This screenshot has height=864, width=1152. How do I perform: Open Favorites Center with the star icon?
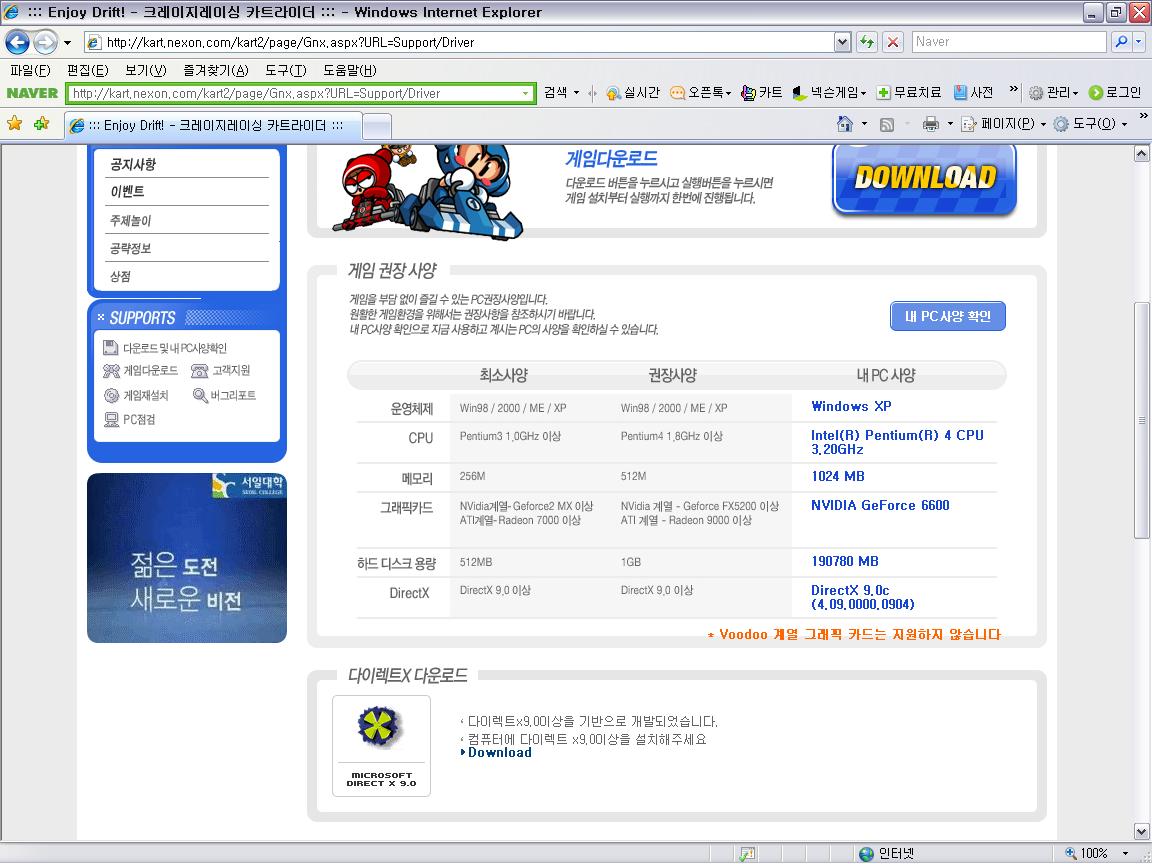(x=14, y=123)
